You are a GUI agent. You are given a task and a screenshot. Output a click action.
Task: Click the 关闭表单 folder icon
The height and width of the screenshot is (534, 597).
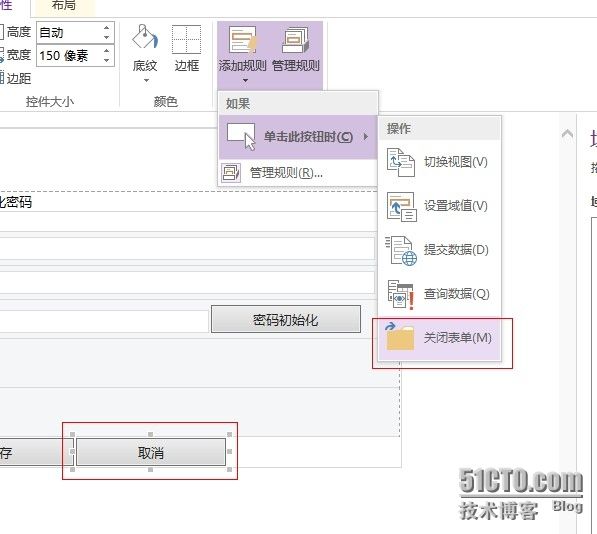click(x=400, y=336)
